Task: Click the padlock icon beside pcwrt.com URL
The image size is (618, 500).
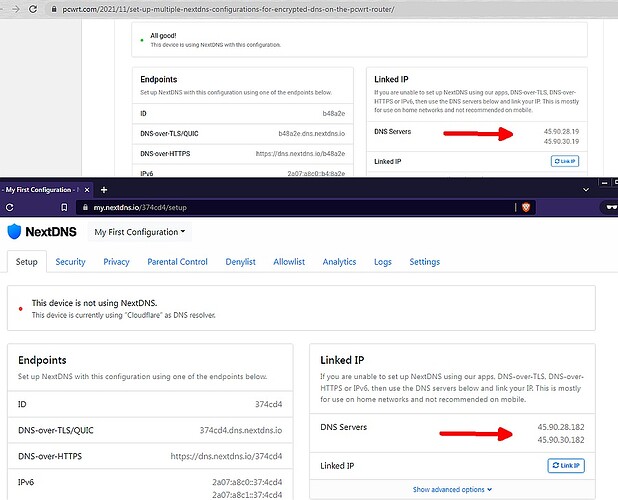Action: point(53,8)
